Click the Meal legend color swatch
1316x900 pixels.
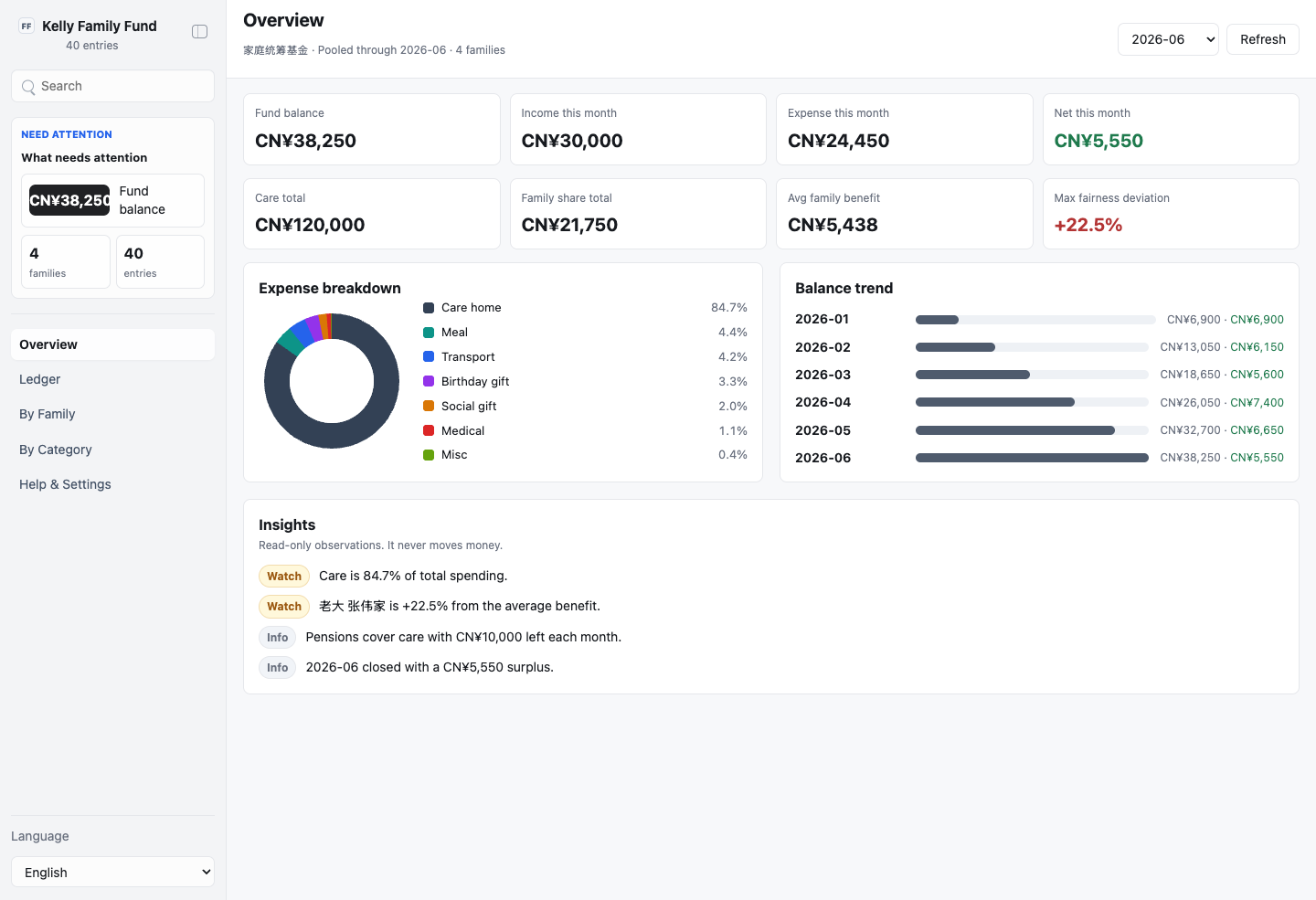coord(429,333)
